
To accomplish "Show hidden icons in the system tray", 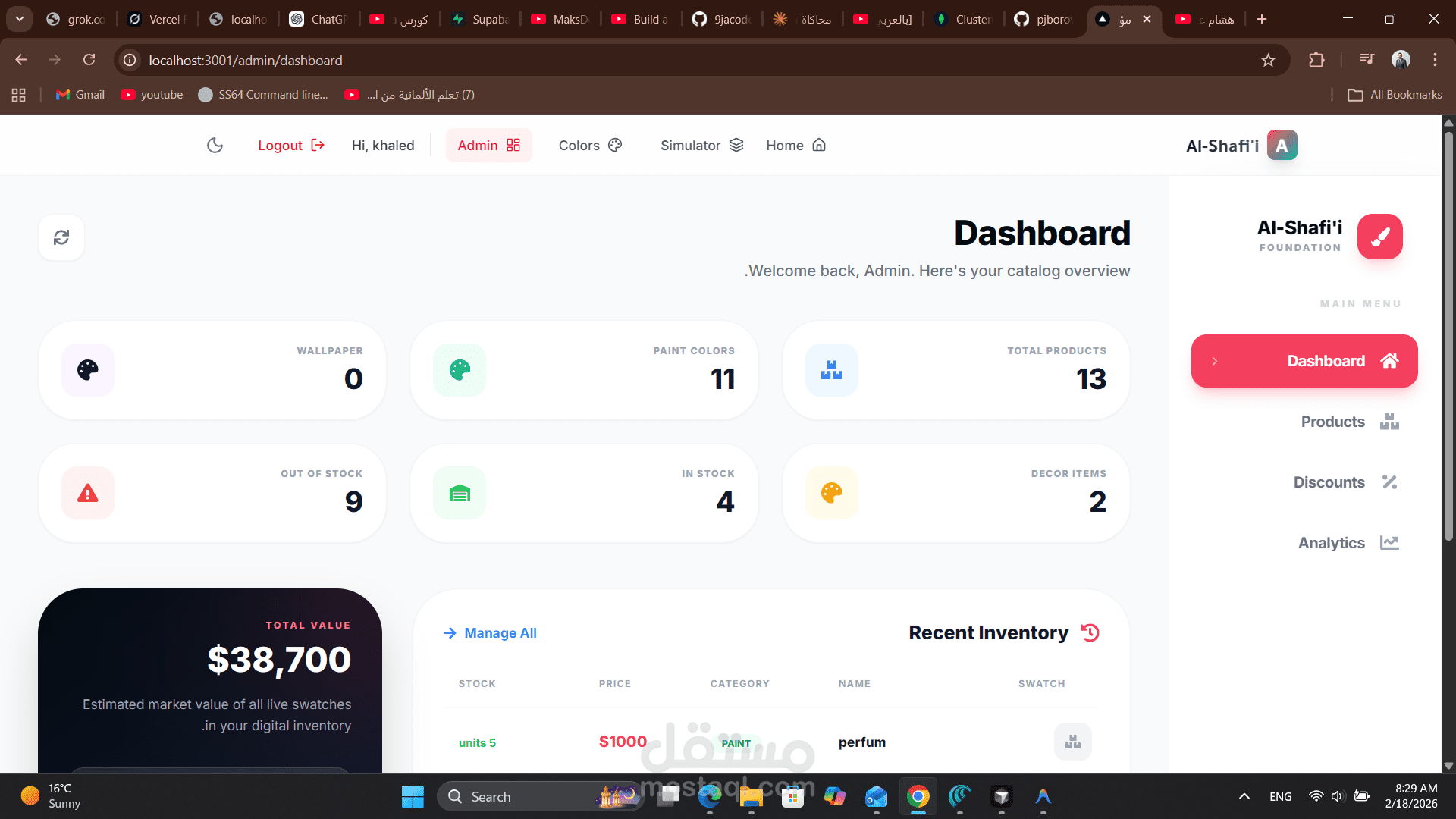I will (x=1244, y=796).
